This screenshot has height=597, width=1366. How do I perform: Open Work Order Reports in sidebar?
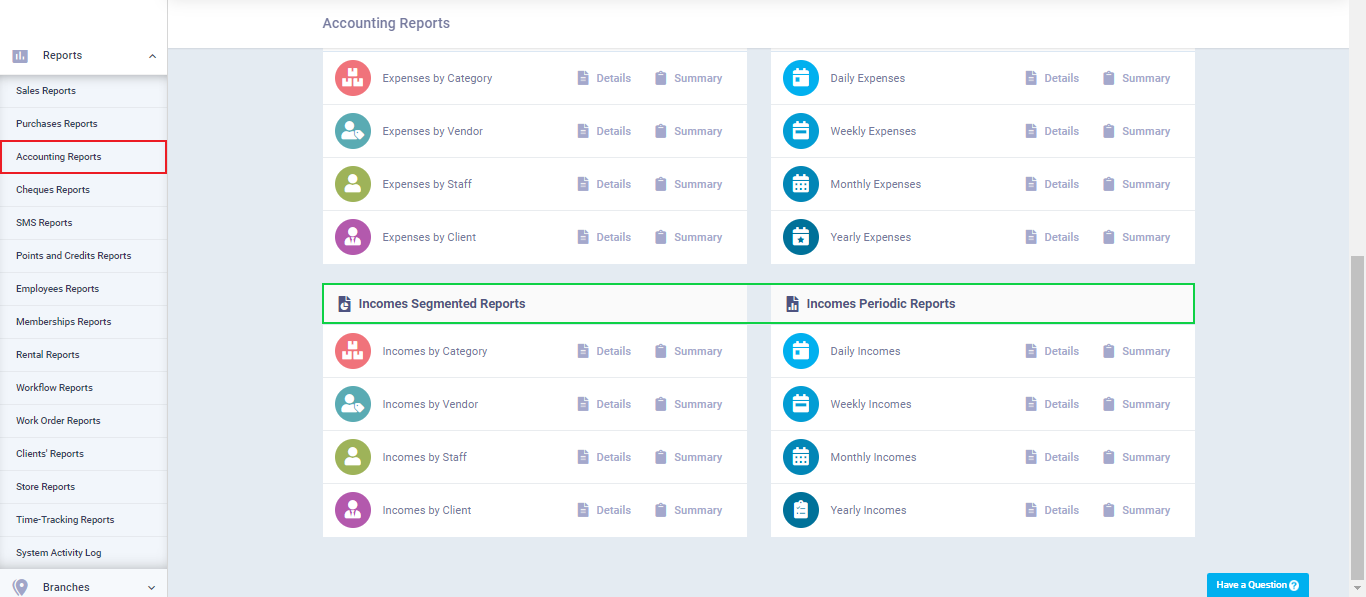click(83, 421)
